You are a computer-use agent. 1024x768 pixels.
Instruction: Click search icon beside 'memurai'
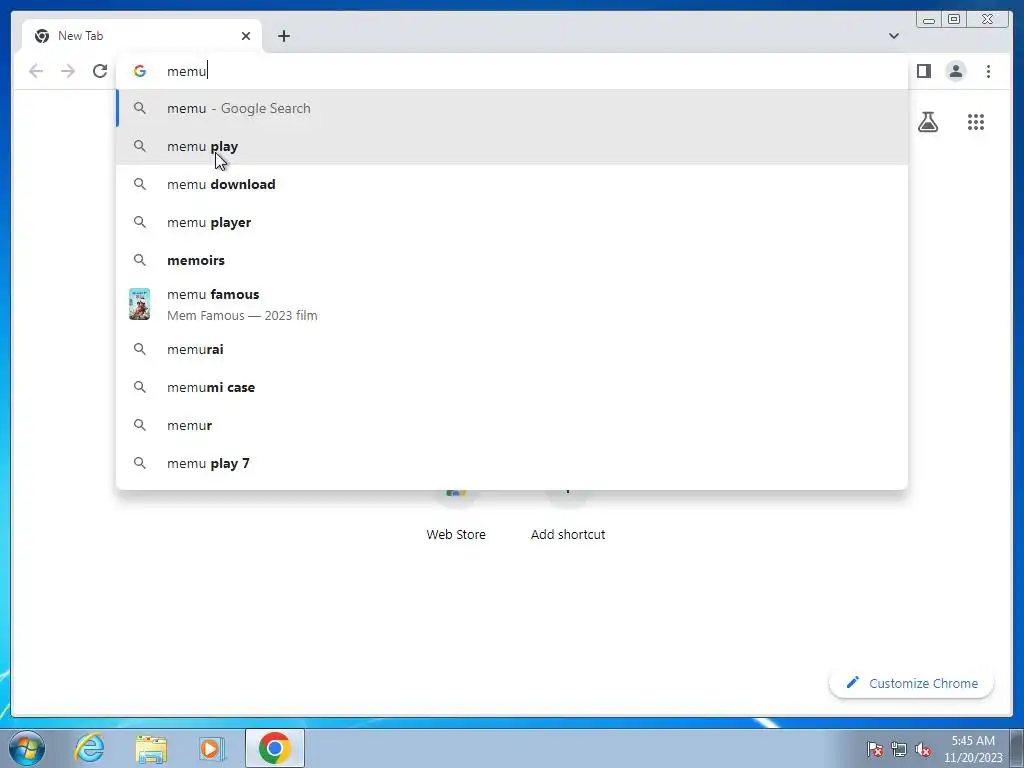point(140,349)
